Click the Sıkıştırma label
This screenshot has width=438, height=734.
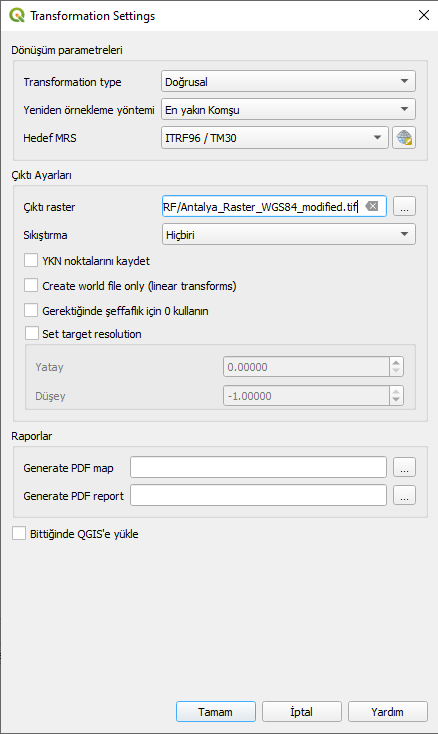(x=45, y=235)
